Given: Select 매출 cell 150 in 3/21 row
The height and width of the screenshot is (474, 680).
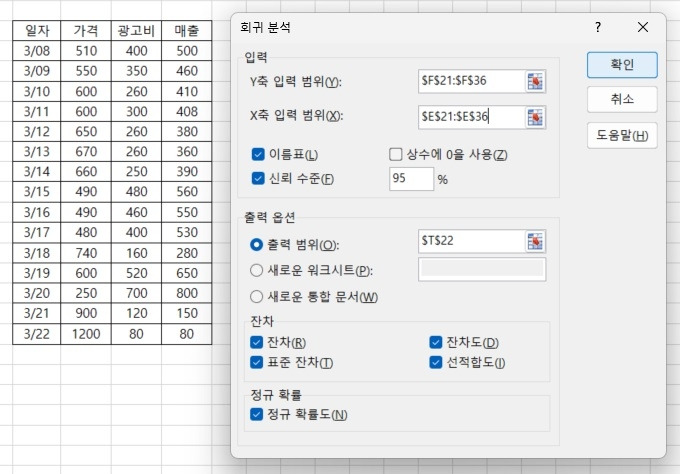Looking at the screenshot, I should tap(186, 313).
